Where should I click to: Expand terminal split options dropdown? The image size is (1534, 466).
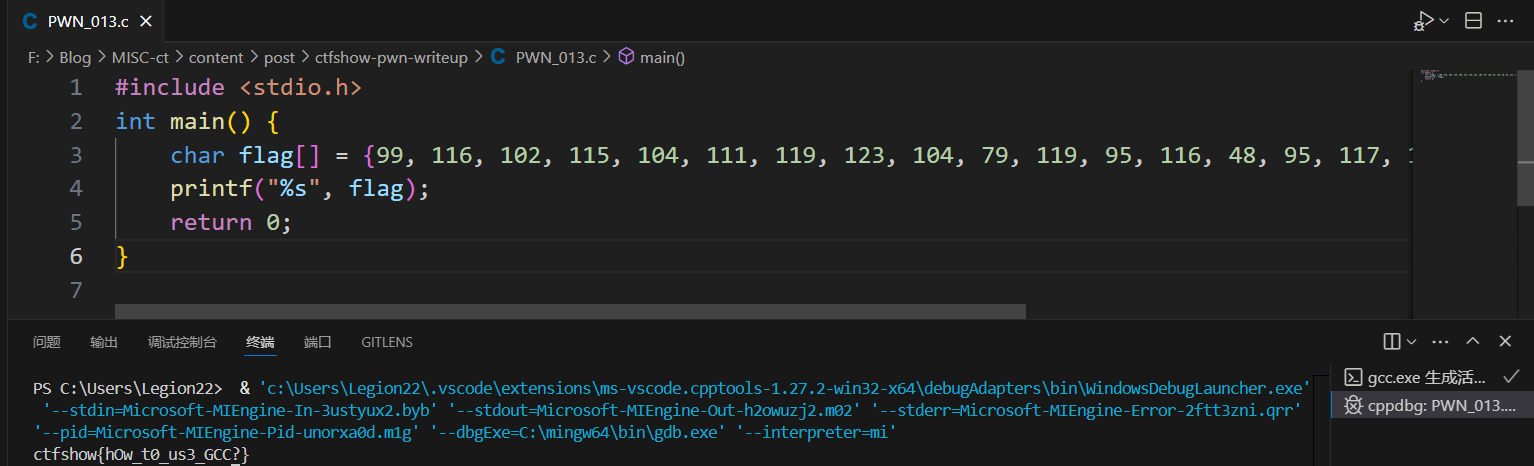tap(1412, 342)
